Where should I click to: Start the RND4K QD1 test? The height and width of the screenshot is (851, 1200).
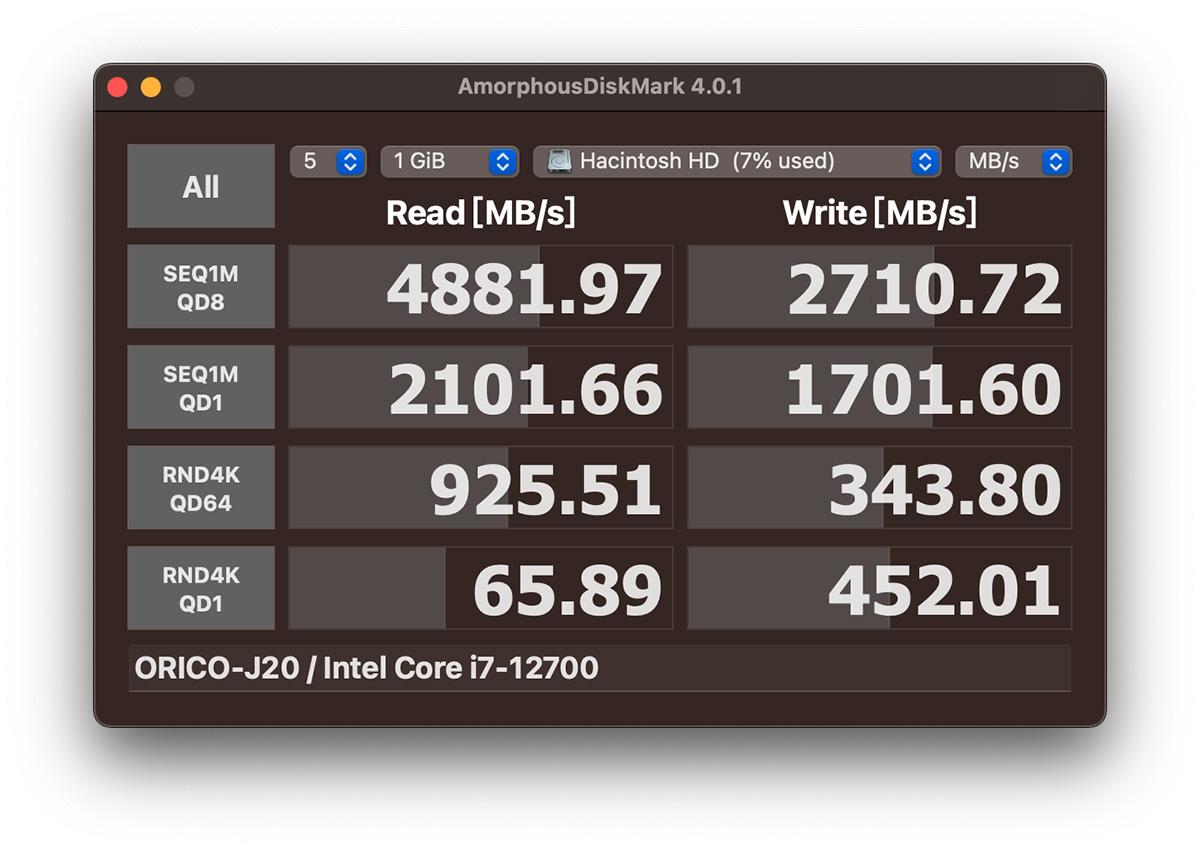pos(201,589)
